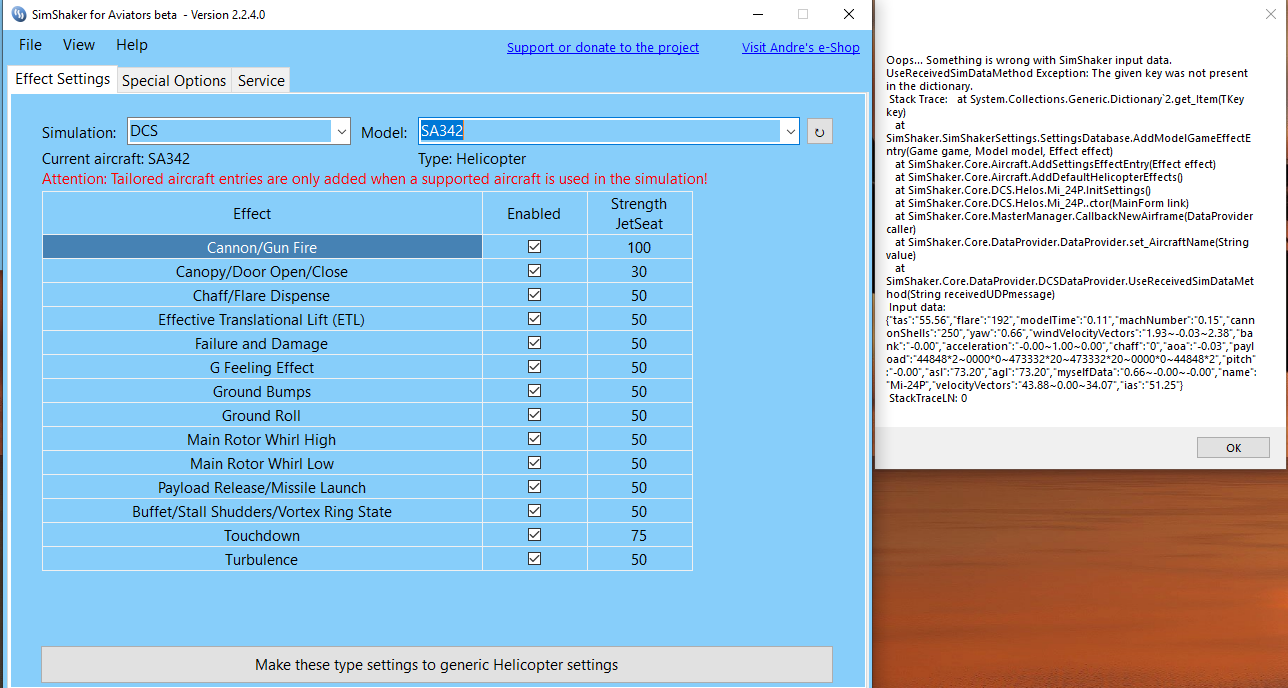Switch to the Service tab
Screen dimensions: 1288x688
[261, 81]
